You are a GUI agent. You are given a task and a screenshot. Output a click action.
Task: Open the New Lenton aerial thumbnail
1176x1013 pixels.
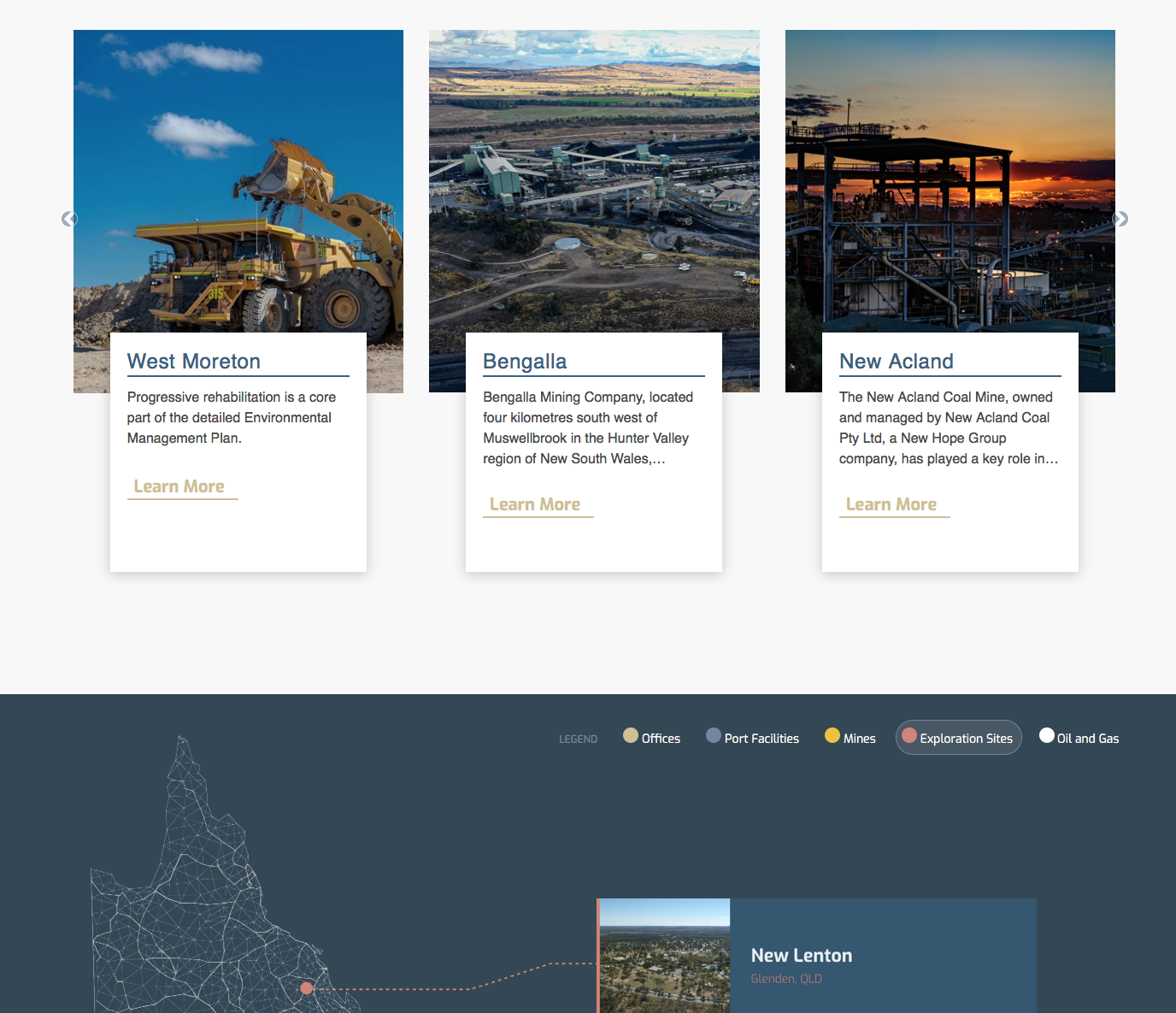coord(665,956)
